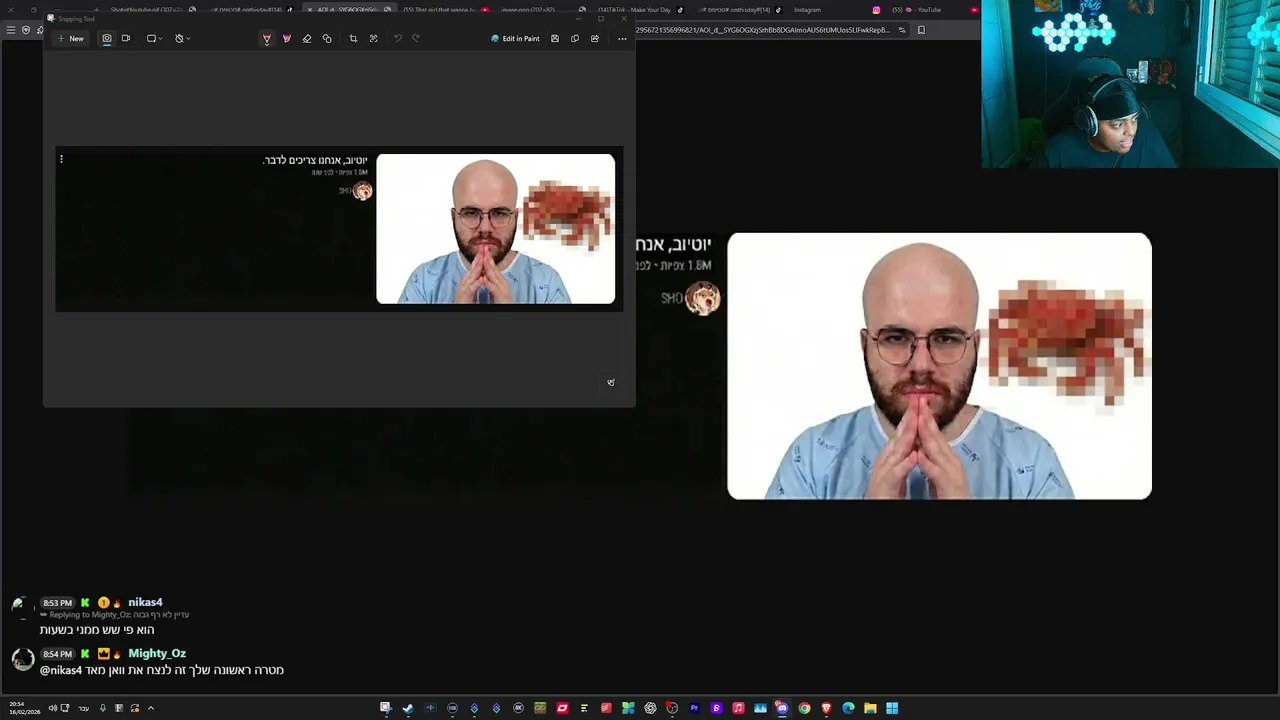
Task: Click the browser address bar URL
Action: [762, 30]
